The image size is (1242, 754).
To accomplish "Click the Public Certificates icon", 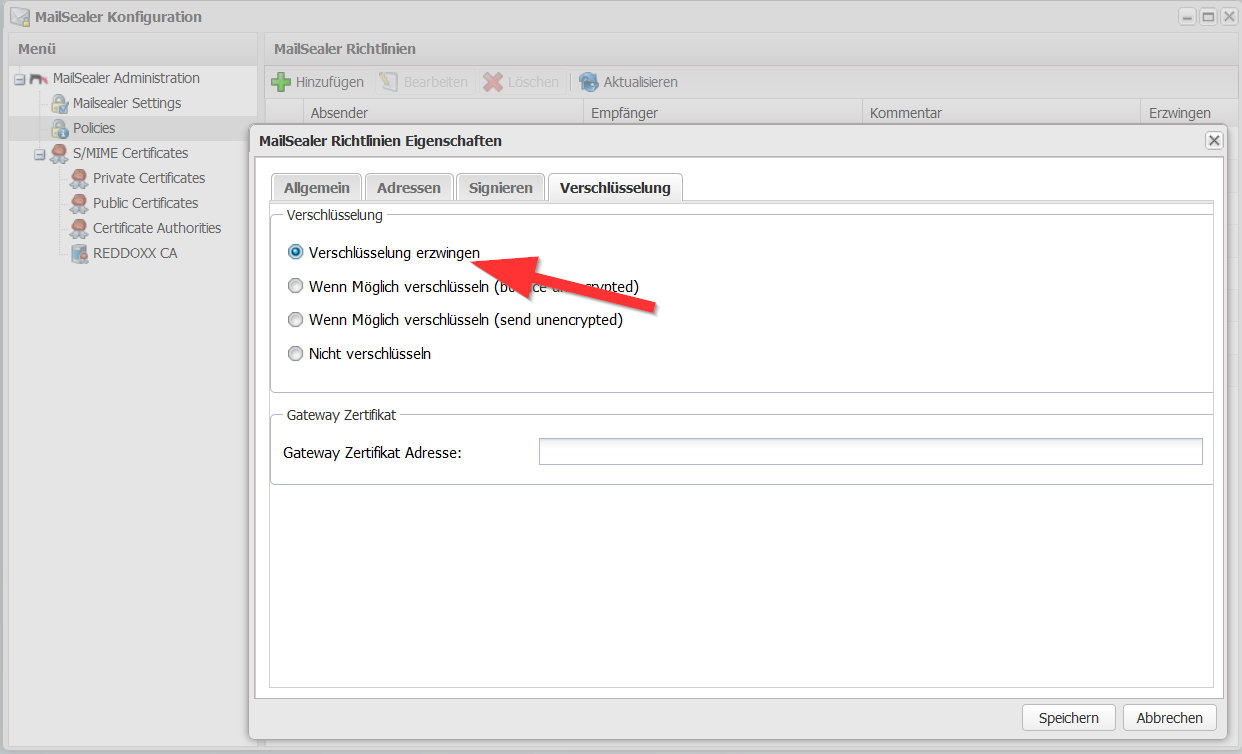I will (80, 203).
